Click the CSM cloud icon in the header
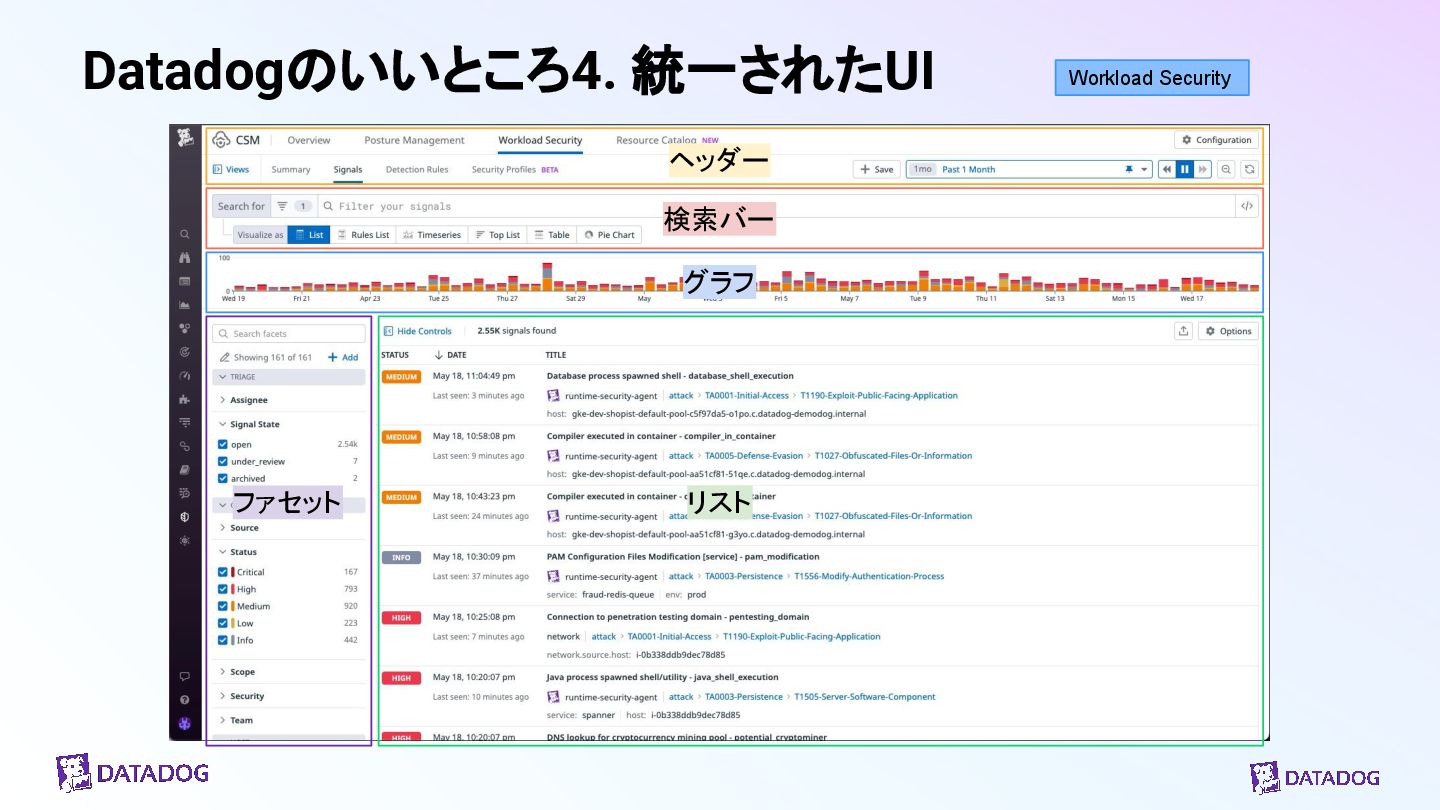1440x810 pixels. pos(220,140)
